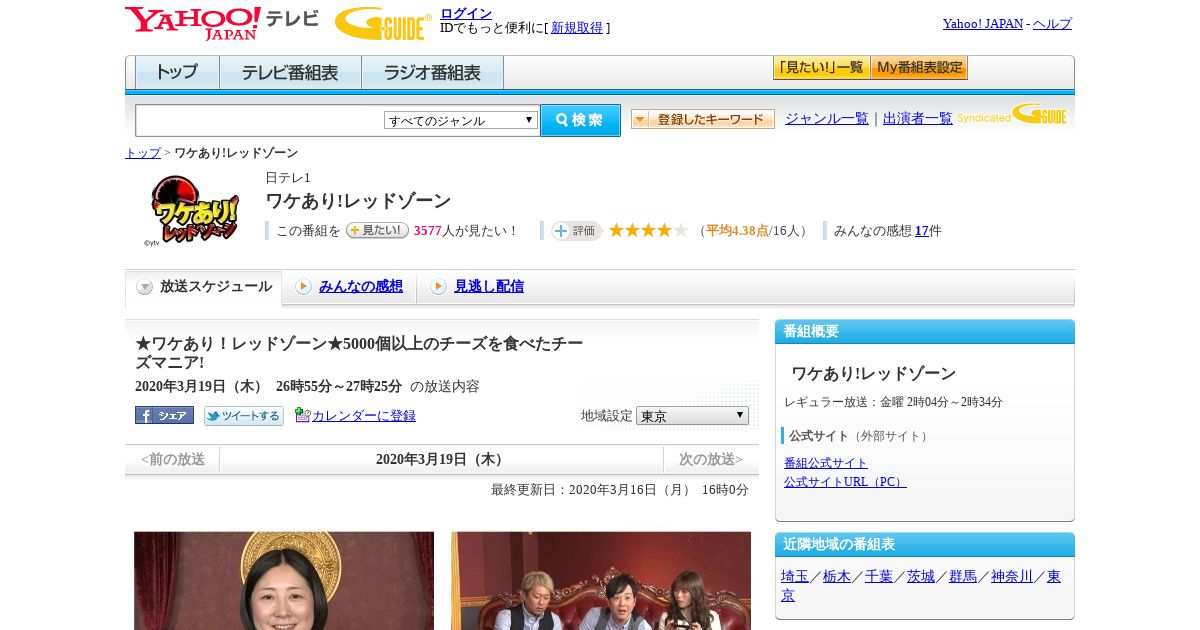
Task: Click the woman with halo thumbnail
Action: click(284, 580)
